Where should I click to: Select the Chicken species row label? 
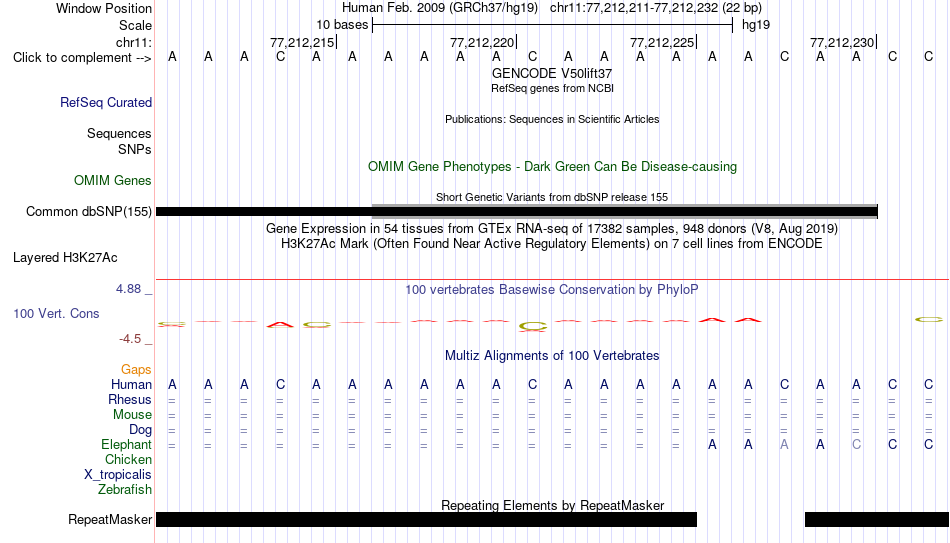128,459
